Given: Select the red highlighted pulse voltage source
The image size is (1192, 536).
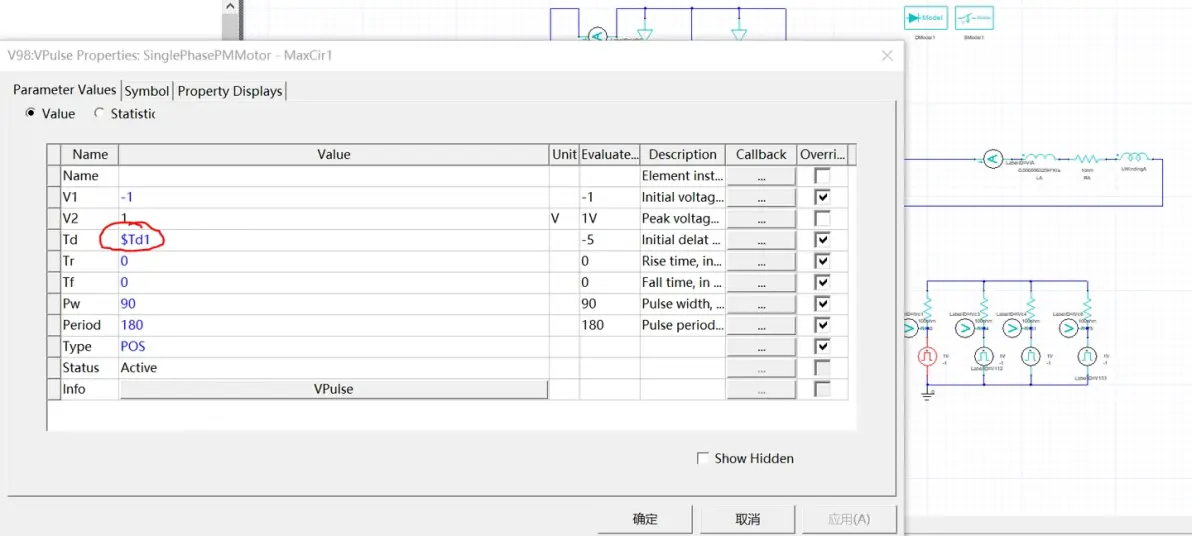Looking at the screenshot, I should click(x=927, y=356).
